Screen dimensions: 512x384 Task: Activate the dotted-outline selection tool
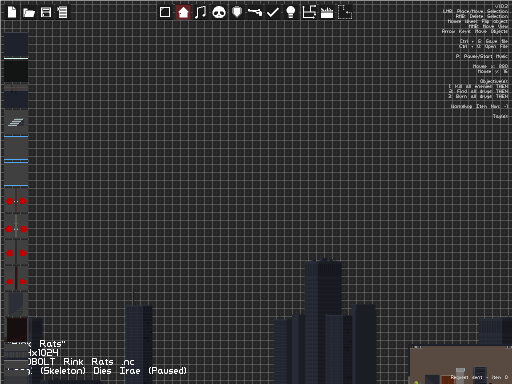pos(345,12)
